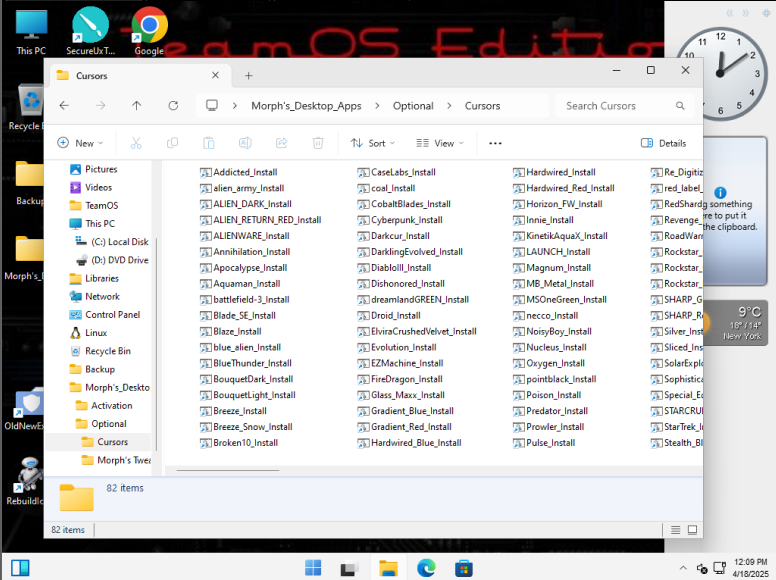Go back with the Back arrow
Image resolution: width=776 pixels, height=580 pixels.
[64, 105]
